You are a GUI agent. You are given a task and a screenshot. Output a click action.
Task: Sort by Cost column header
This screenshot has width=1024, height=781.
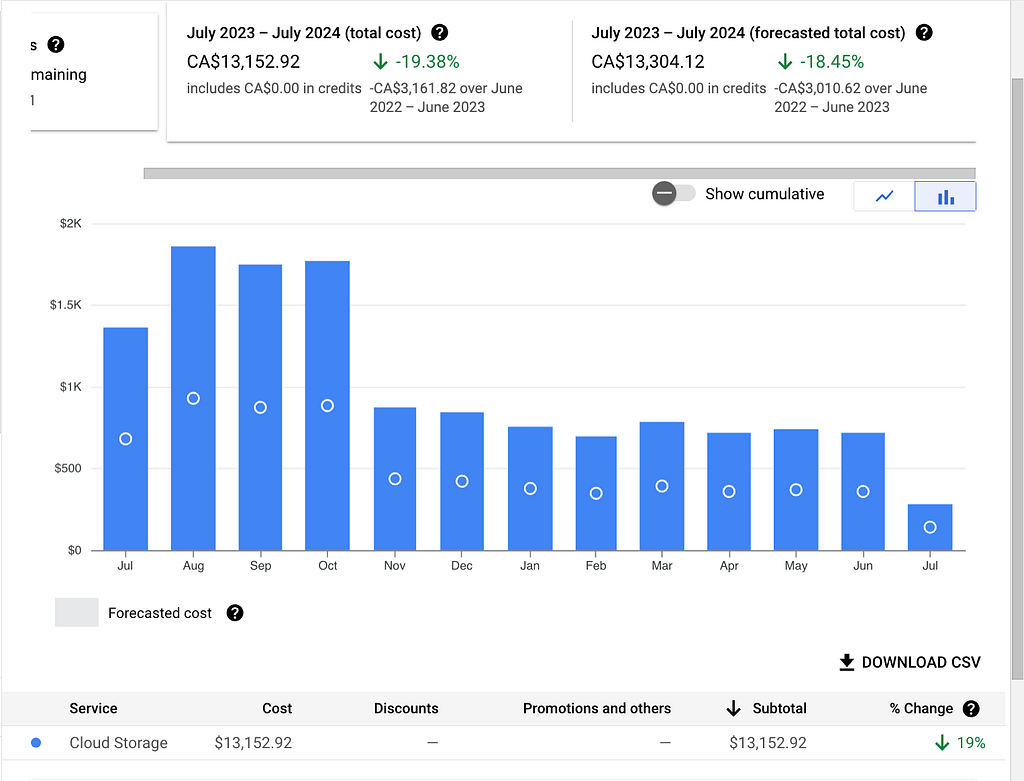pos(277,708)
